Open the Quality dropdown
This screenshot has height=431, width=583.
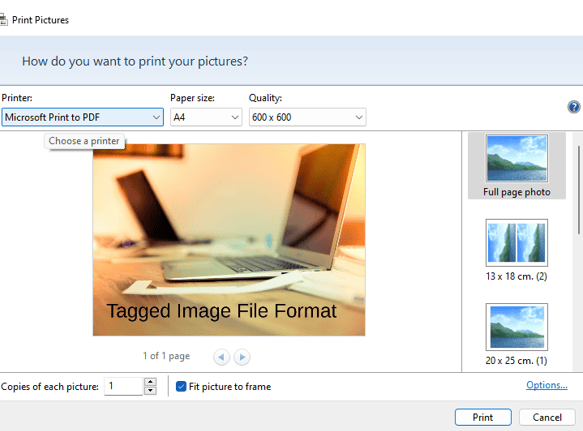(x=307, y=117)
